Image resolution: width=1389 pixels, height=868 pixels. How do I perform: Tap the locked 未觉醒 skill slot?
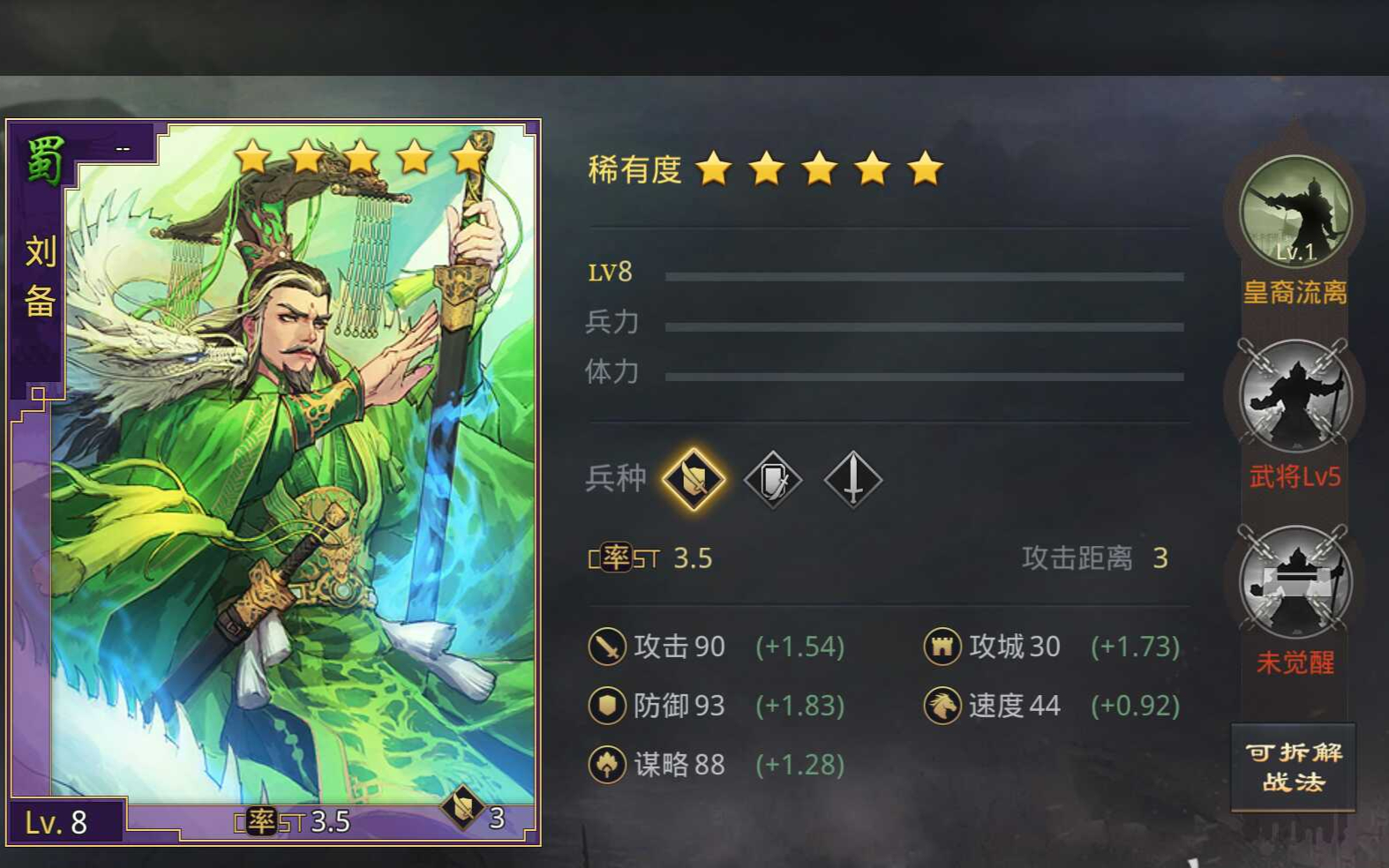(x=1295, y=582)
